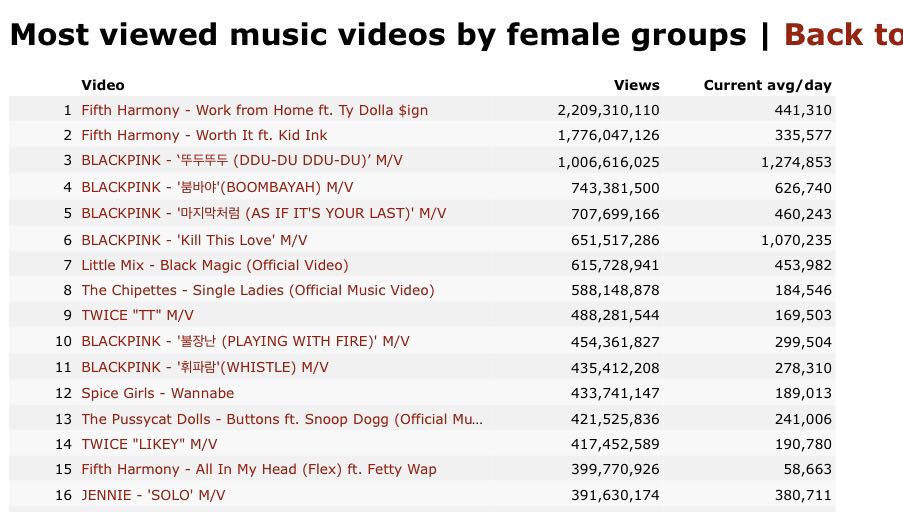This screenshot has height=512, width=903.
Task: Open BLACKPINK AS IF IT'S YOUR LAST link
Action: pyautogui.click(x=263, y=213)
